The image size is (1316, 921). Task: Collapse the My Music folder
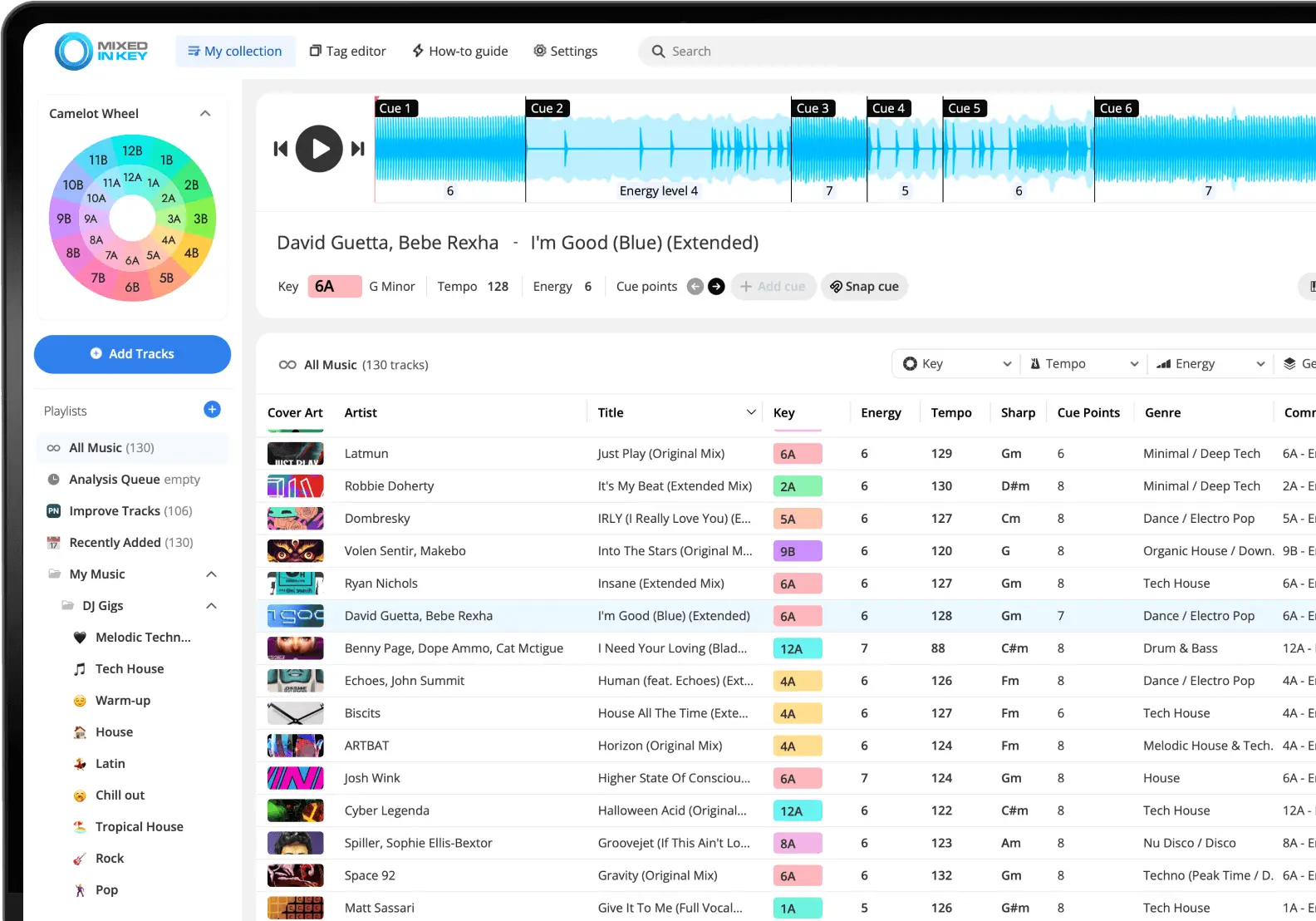[x=211, y=574]
